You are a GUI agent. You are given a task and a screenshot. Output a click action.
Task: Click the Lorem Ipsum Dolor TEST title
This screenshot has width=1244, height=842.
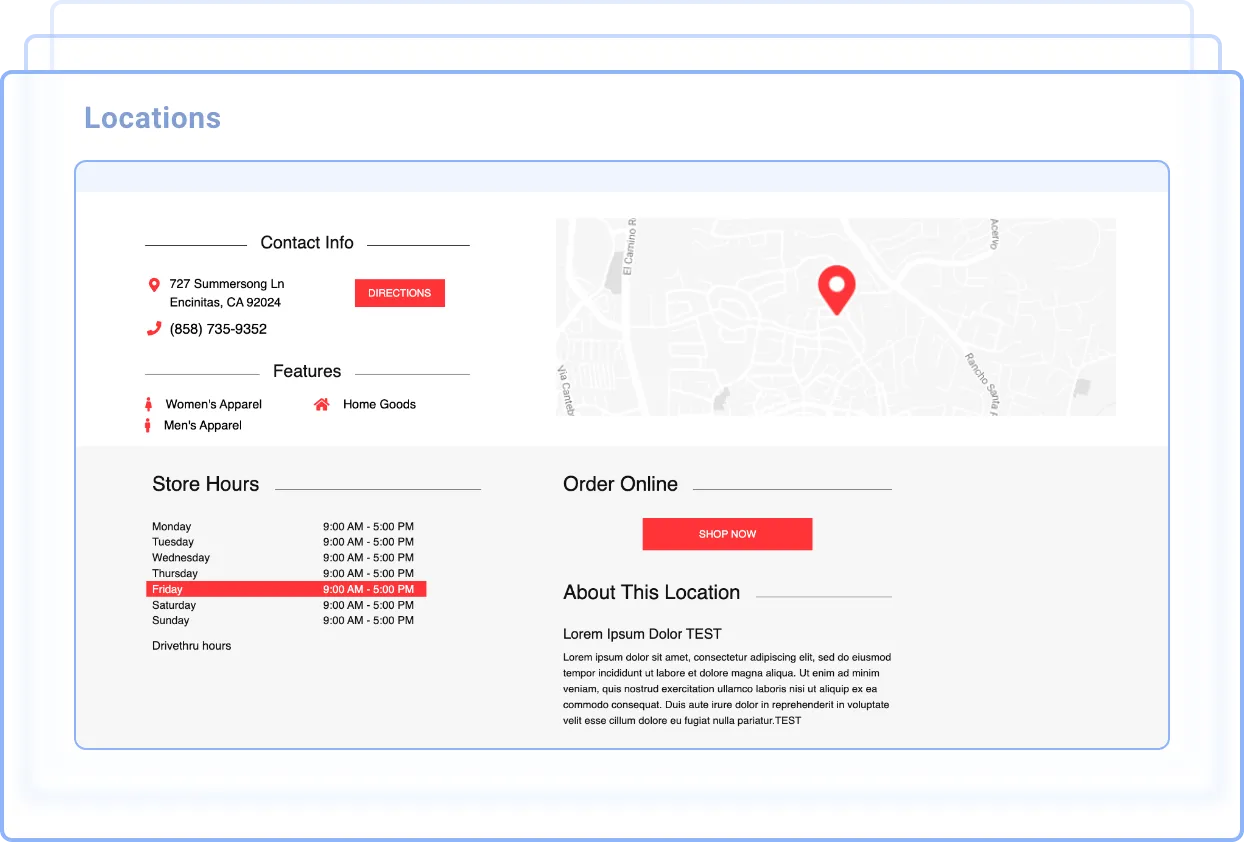(x=642, y=634)
